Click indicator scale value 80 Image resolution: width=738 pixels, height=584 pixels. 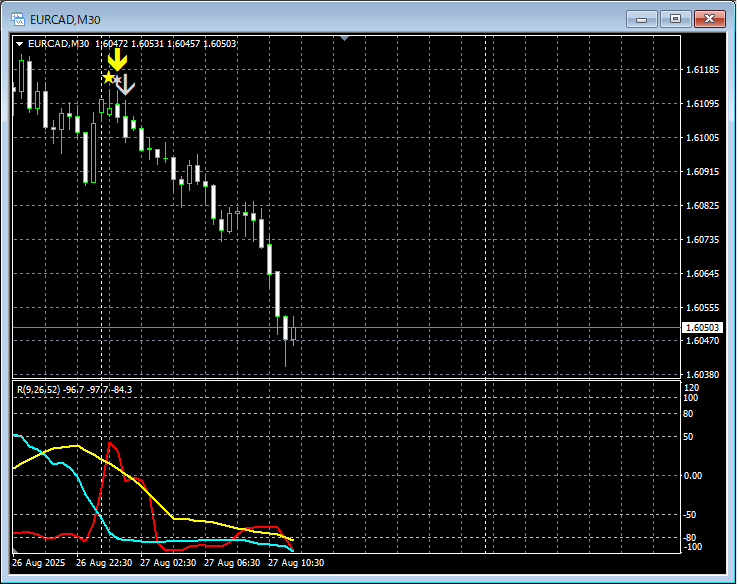pyautogui.click(x=688, y=414)
